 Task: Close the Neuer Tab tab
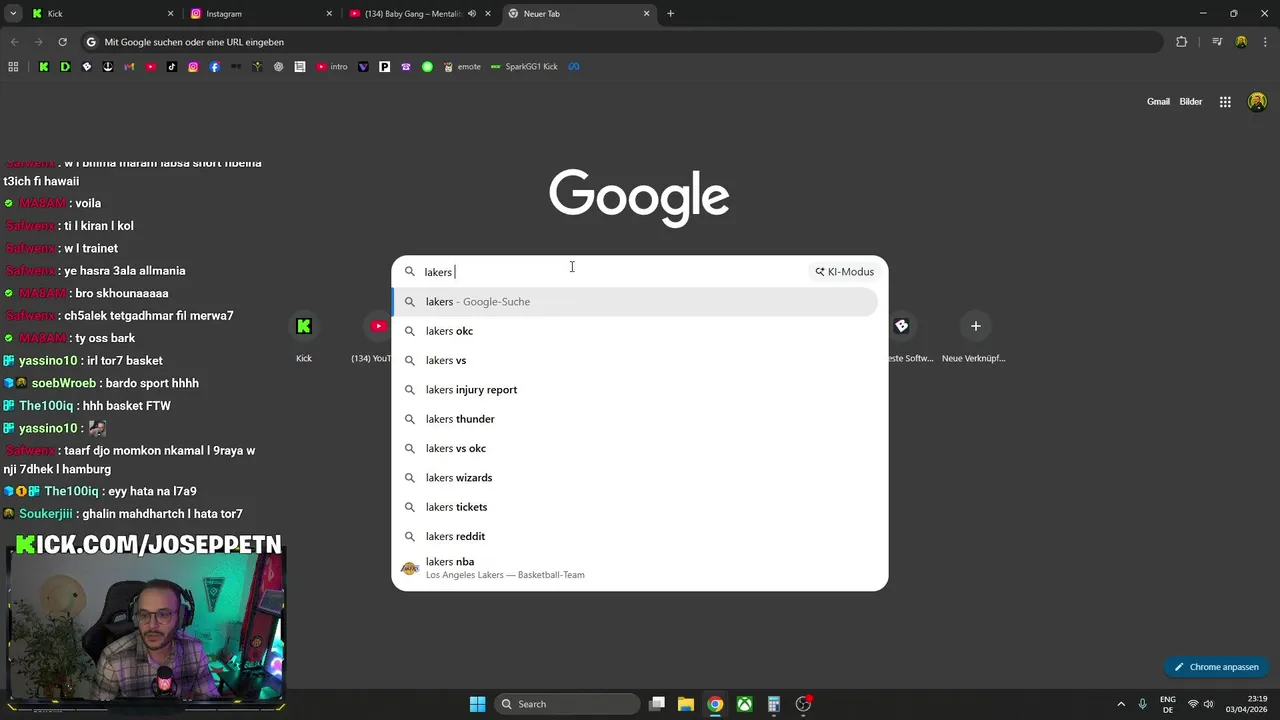click(647, 14)
